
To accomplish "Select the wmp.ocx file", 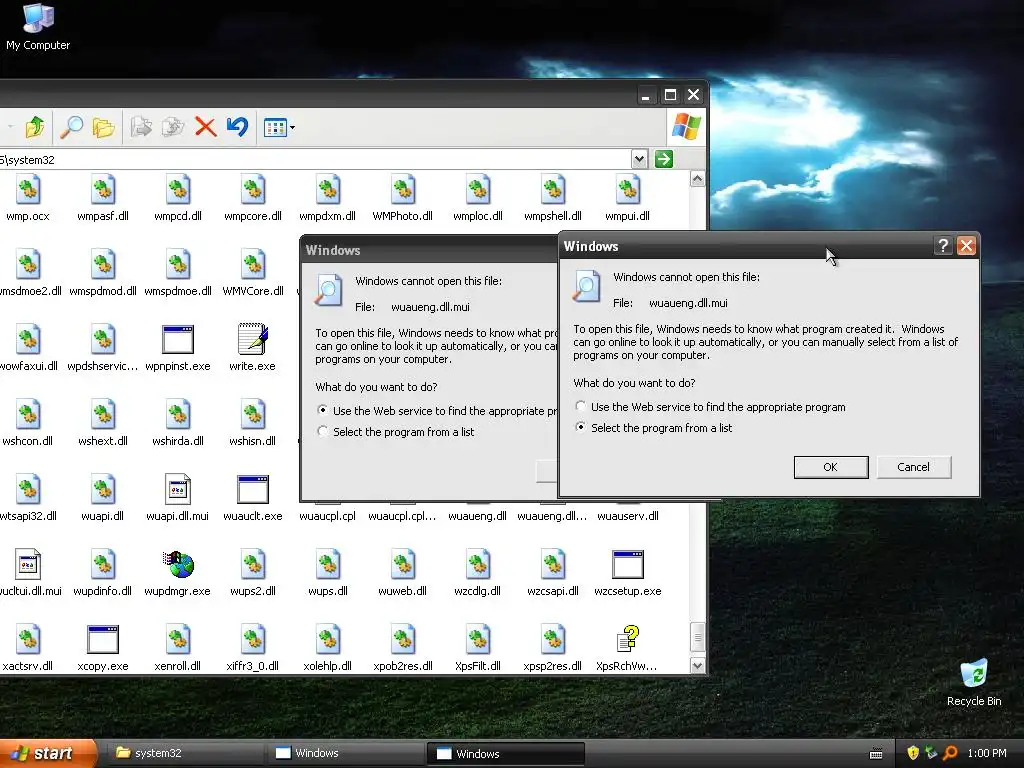I will (27, 199).
